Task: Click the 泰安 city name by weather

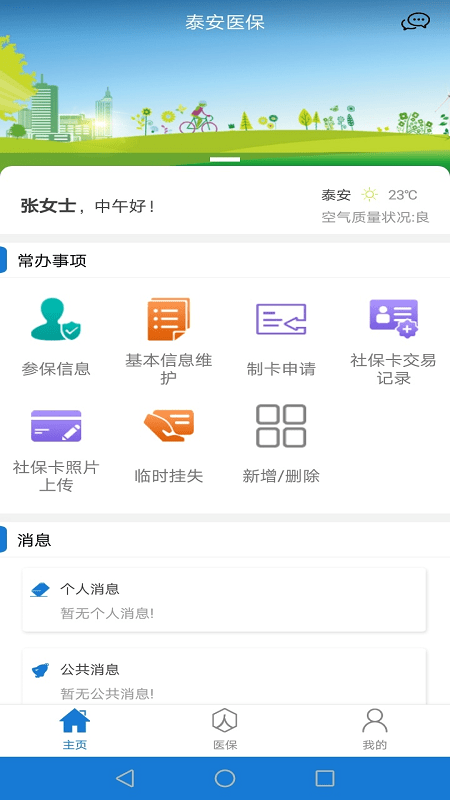Action: (336, 195)
